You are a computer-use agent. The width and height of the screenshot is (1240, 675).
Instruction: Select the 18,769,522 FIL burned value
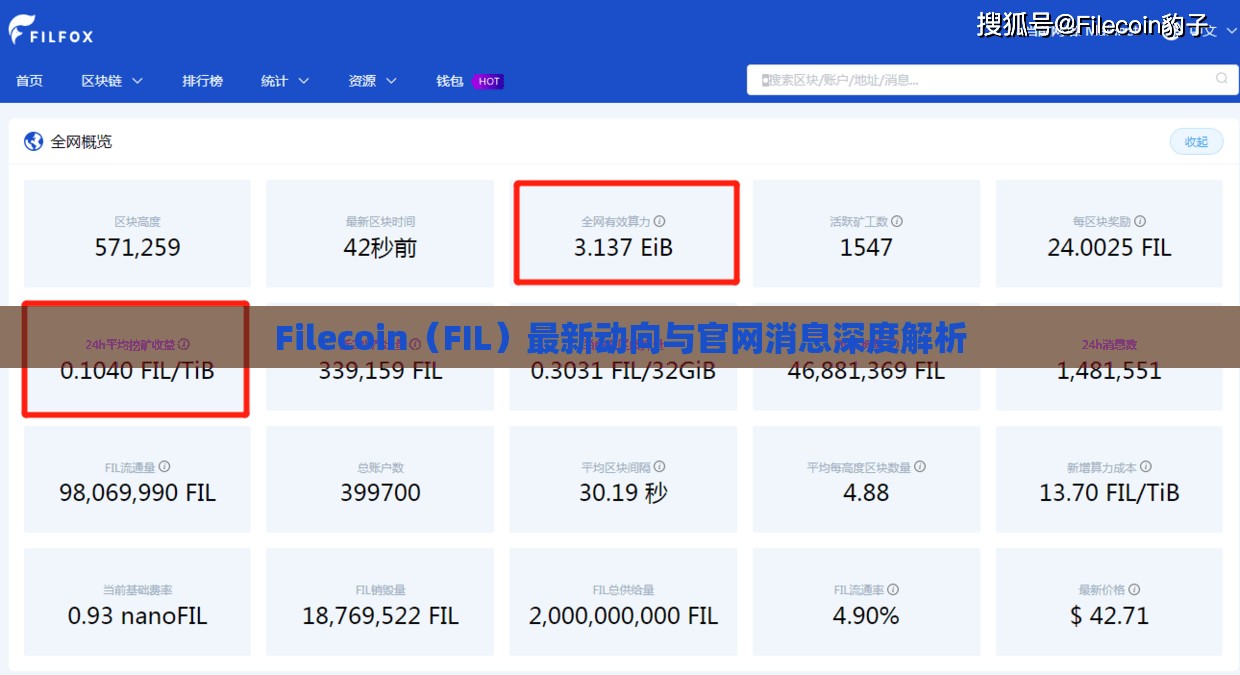click(x=380, y=616)
